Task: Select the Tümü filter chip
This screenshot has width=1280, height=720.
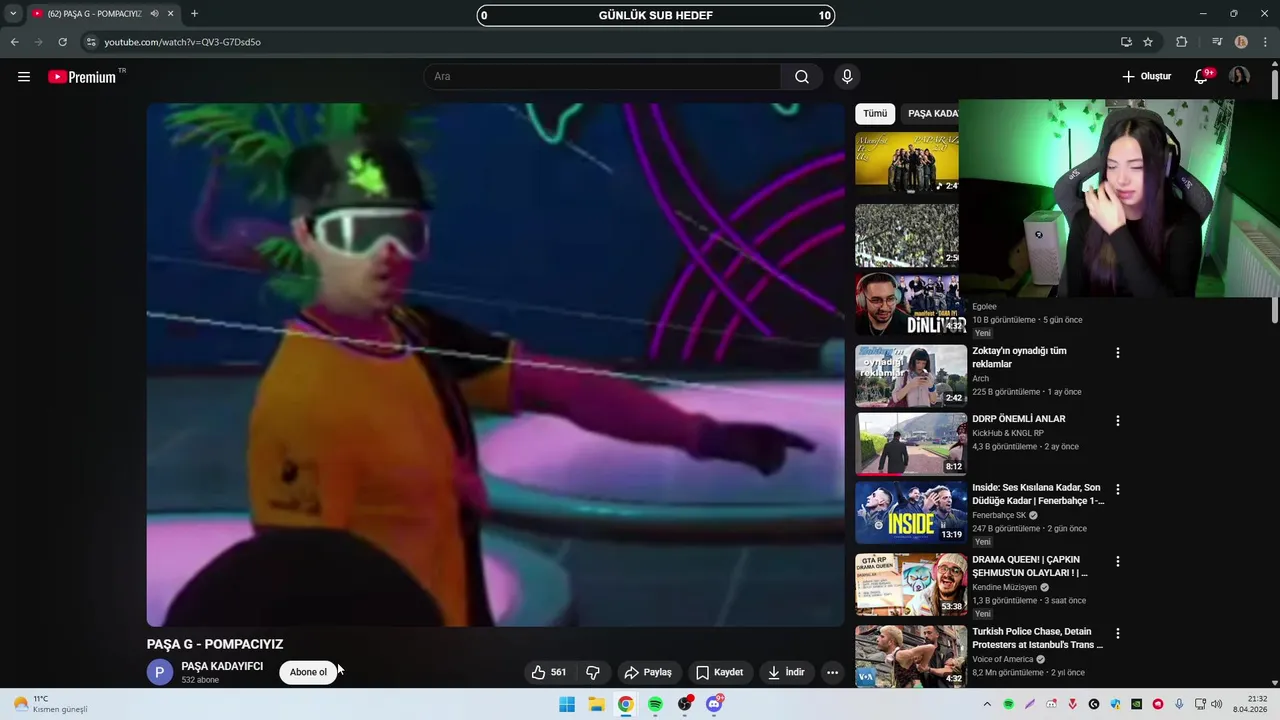Action: click(875, 114)
